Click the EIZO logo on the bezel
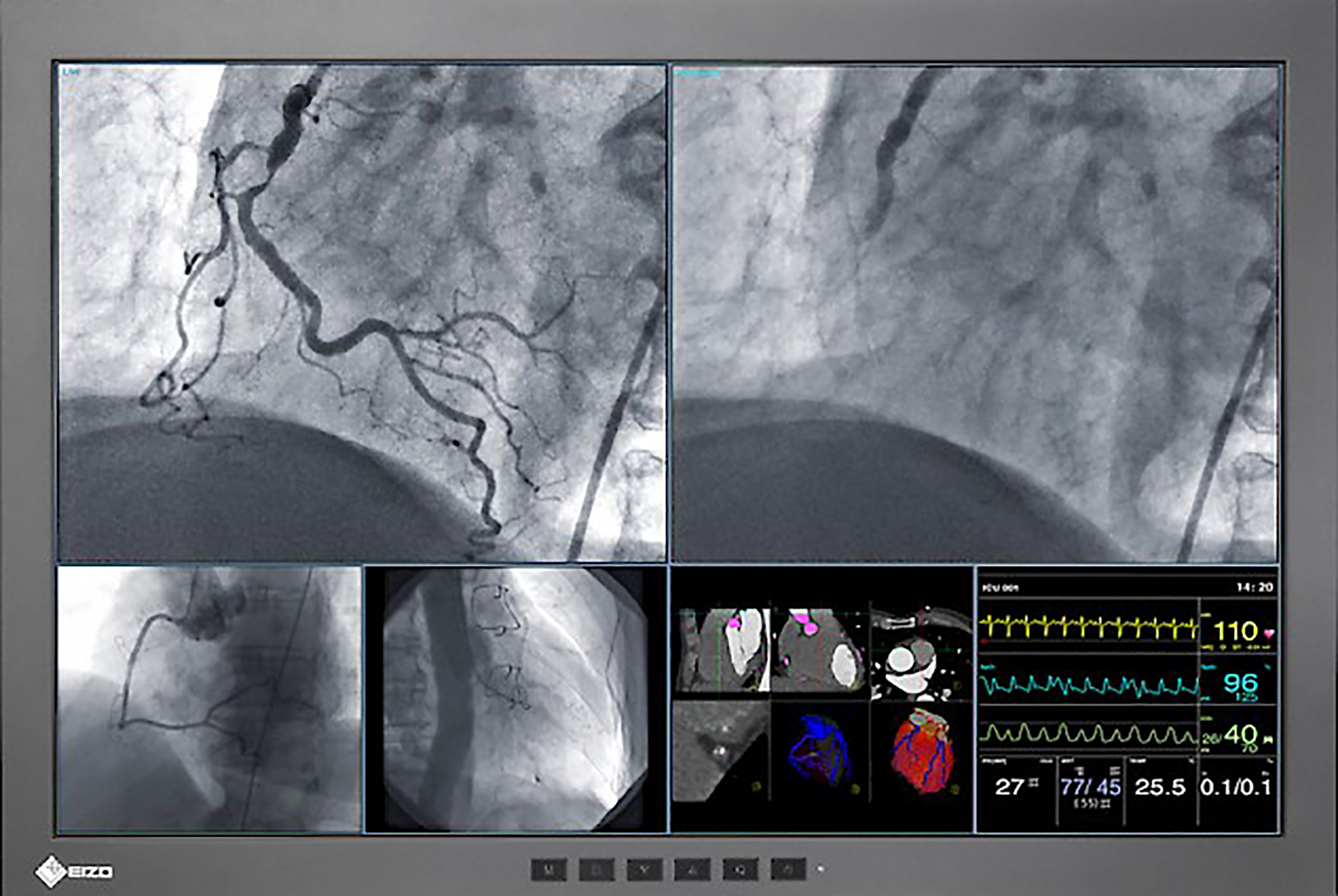 [73, 872]
